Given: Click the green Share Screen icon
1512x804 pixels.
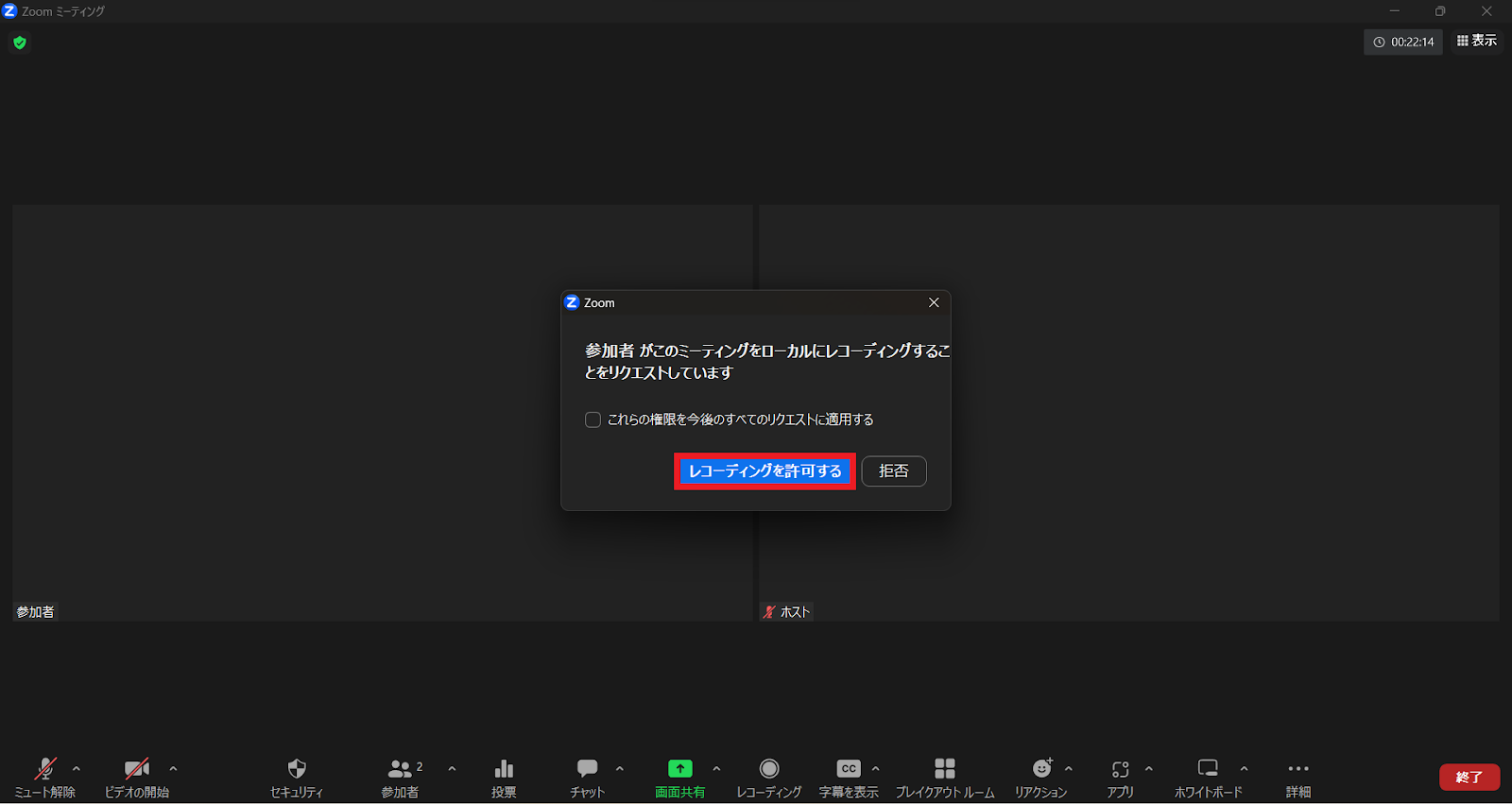Looking at the screenshot, I should tap(679, 769).
